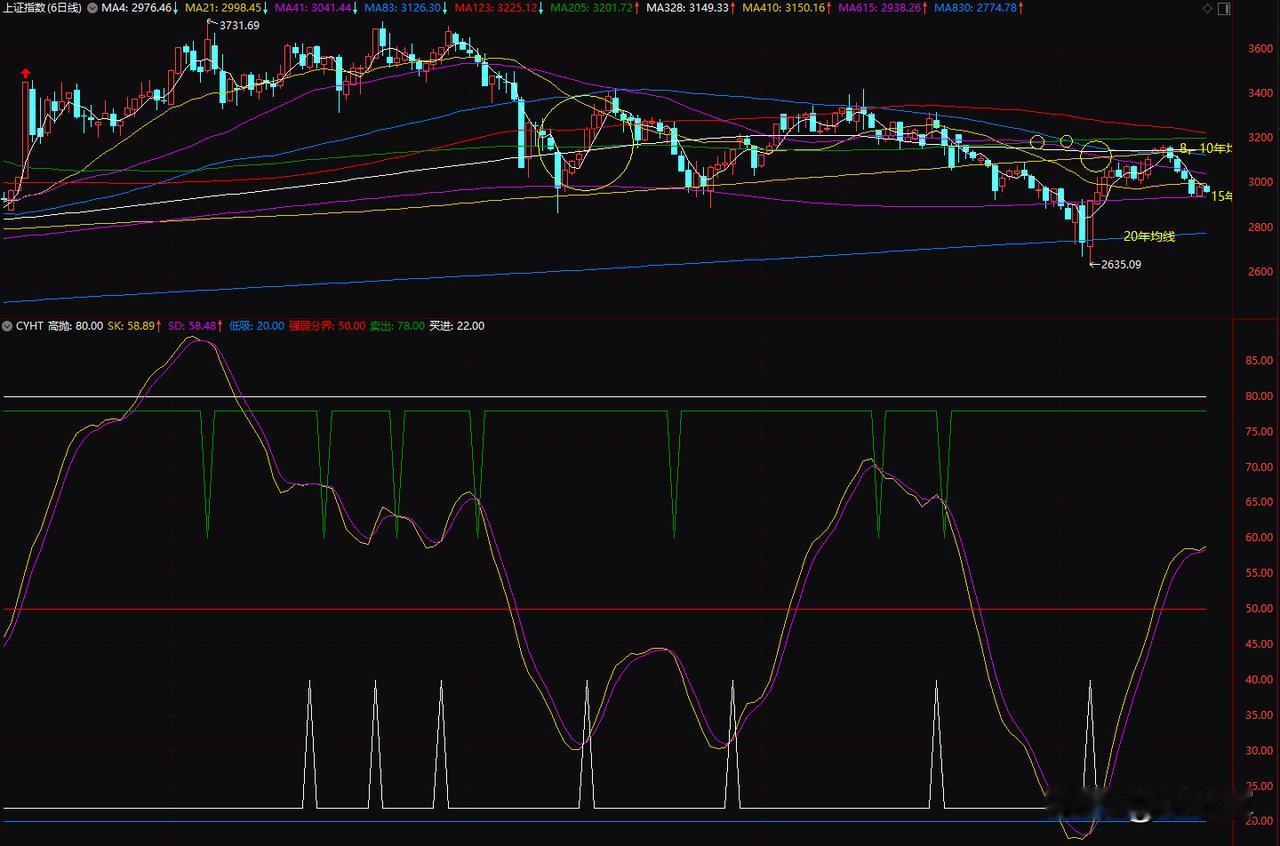Click the diamond icon at top right

1208,8
